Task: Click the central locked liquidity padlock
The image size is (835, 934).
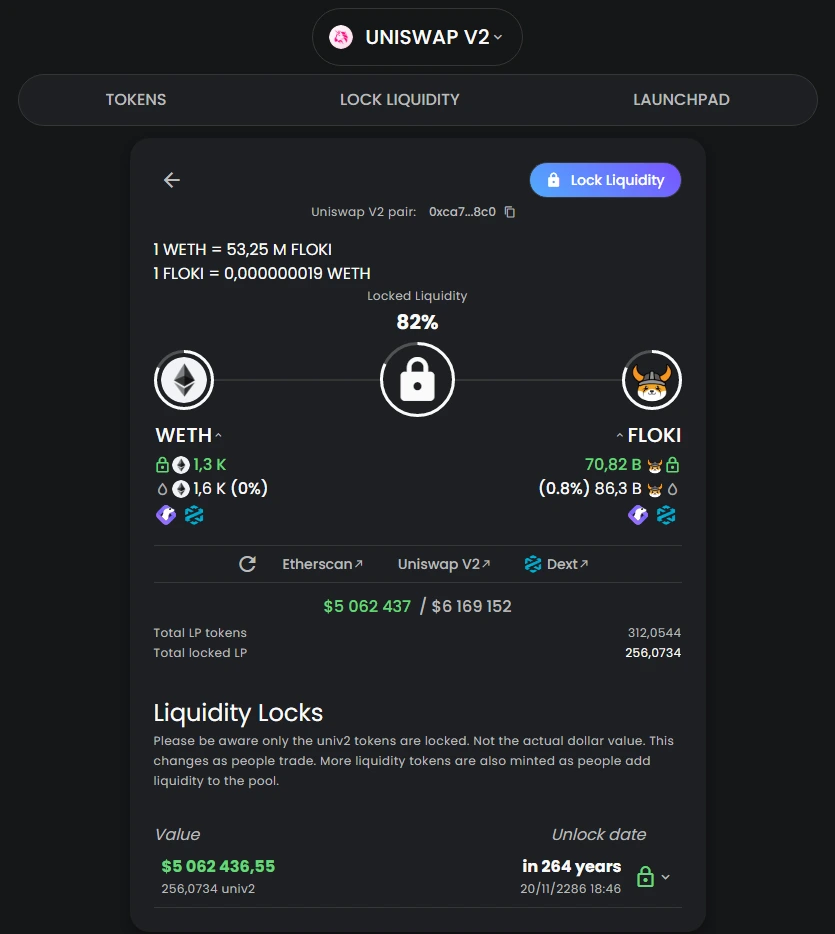Action: tap(418, 379)
